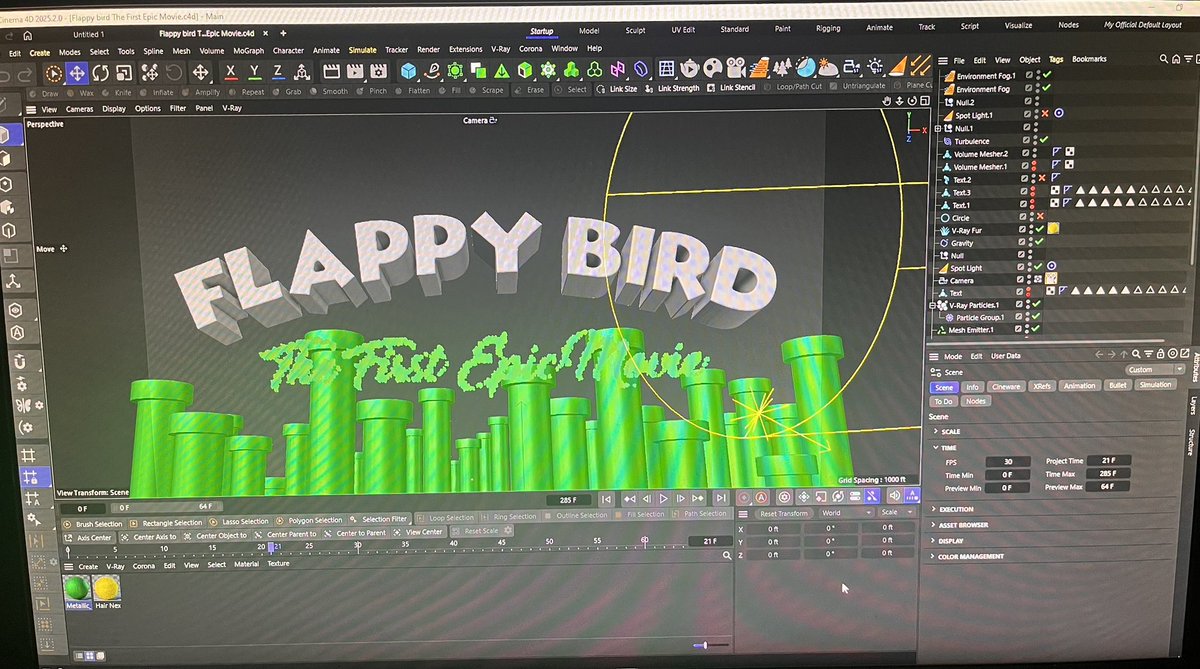
Task: Click the record keyframe red circle icon
Action: click(743, 497)
